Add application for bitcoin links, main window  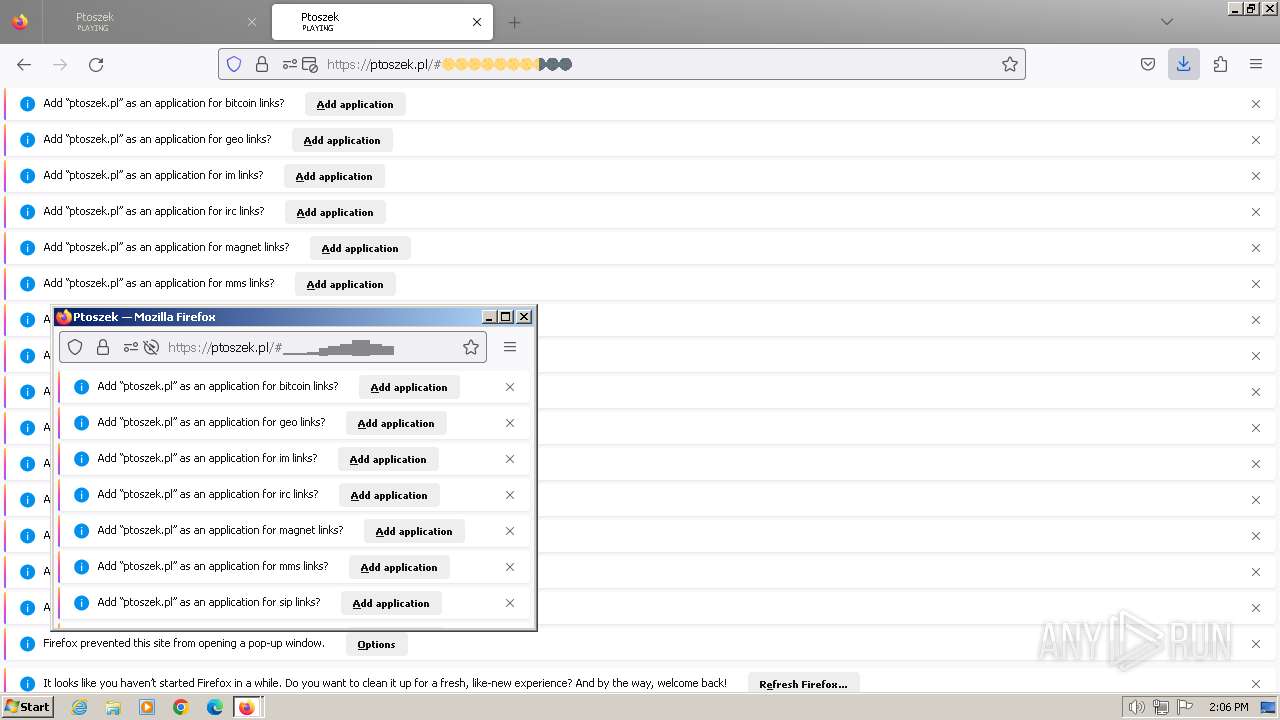[355, 104]
